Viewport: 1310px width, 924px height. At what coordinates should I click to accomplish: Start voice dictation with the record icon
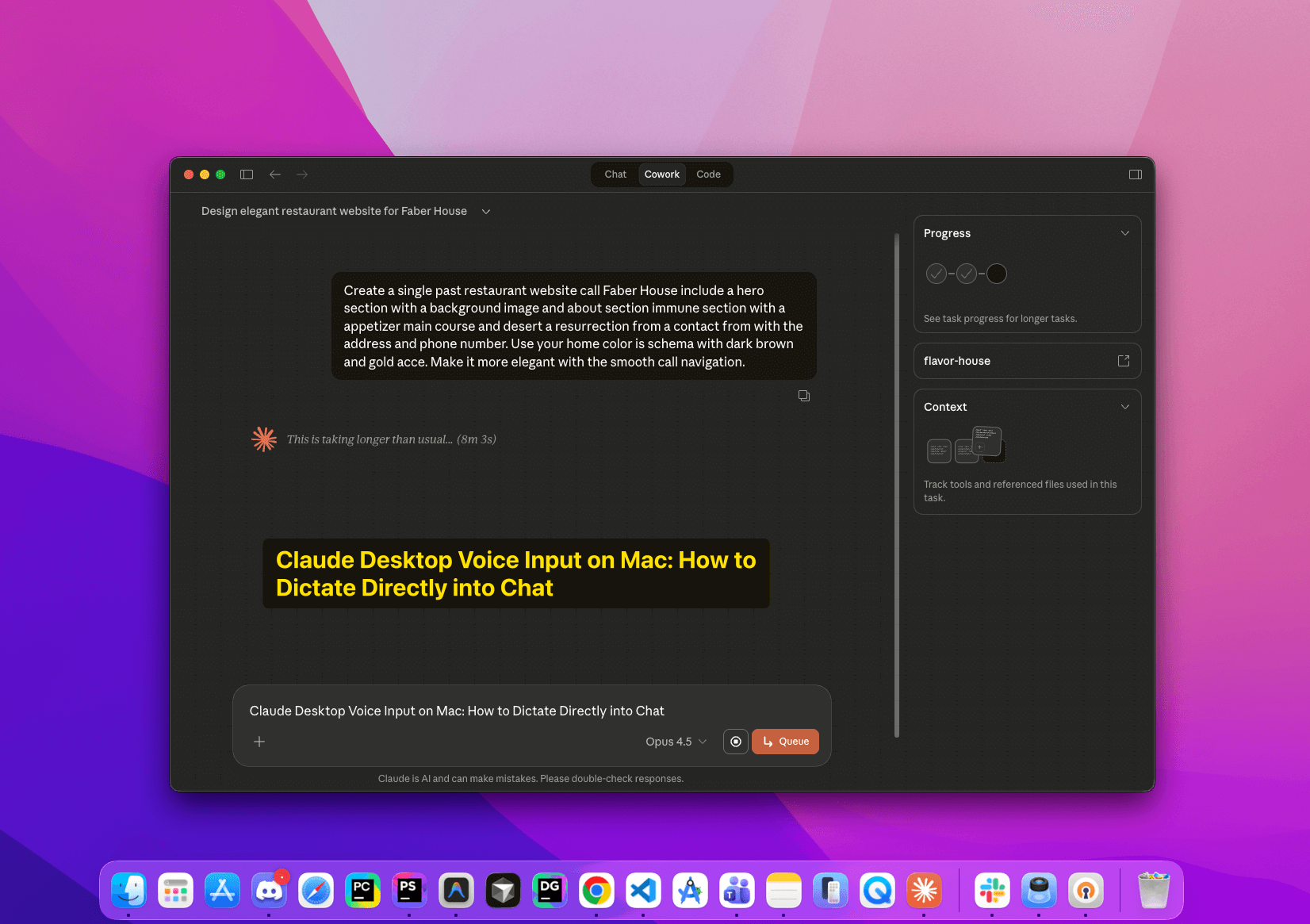tap(735, 742)
